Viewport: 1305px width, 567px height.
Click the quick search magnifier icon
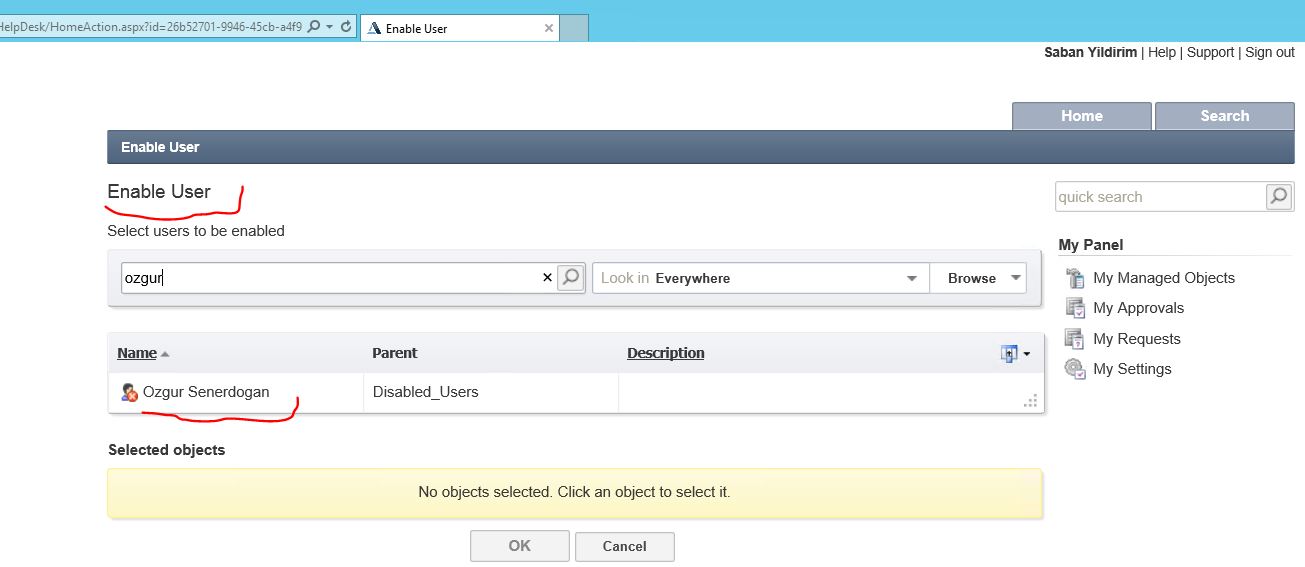1279,197
